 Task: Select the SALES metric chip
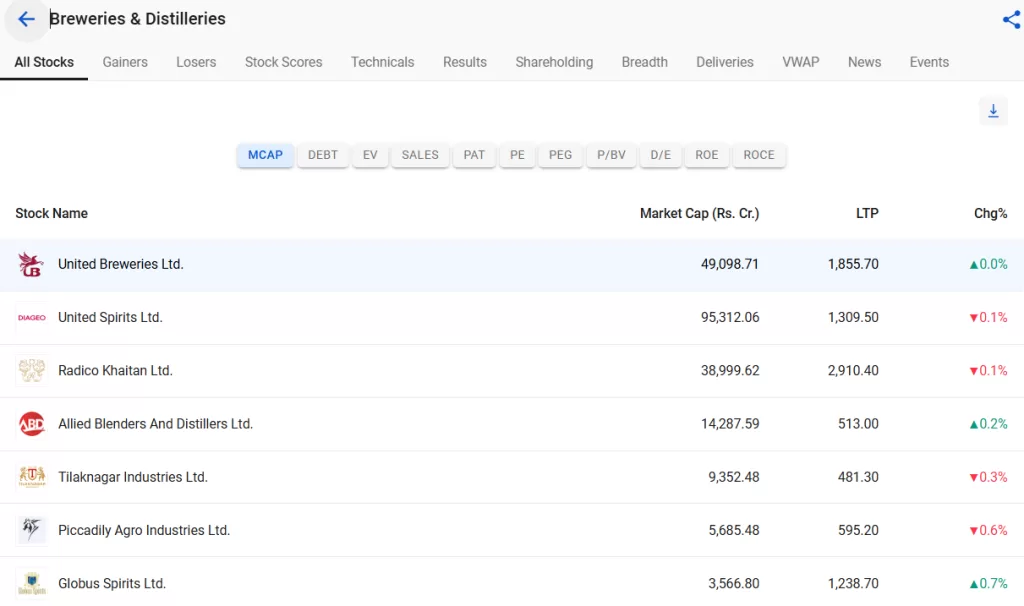coord(420,155)
